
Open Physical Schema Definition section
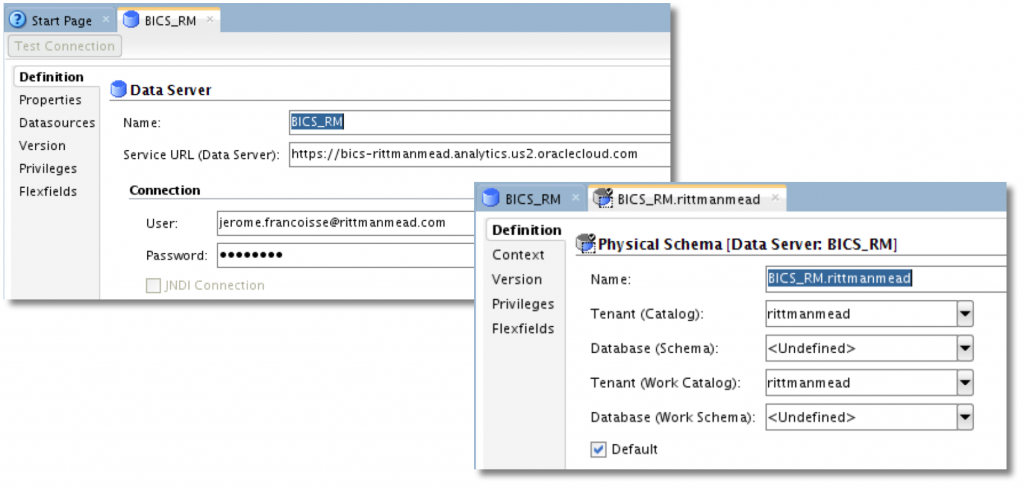pos(526,230)
